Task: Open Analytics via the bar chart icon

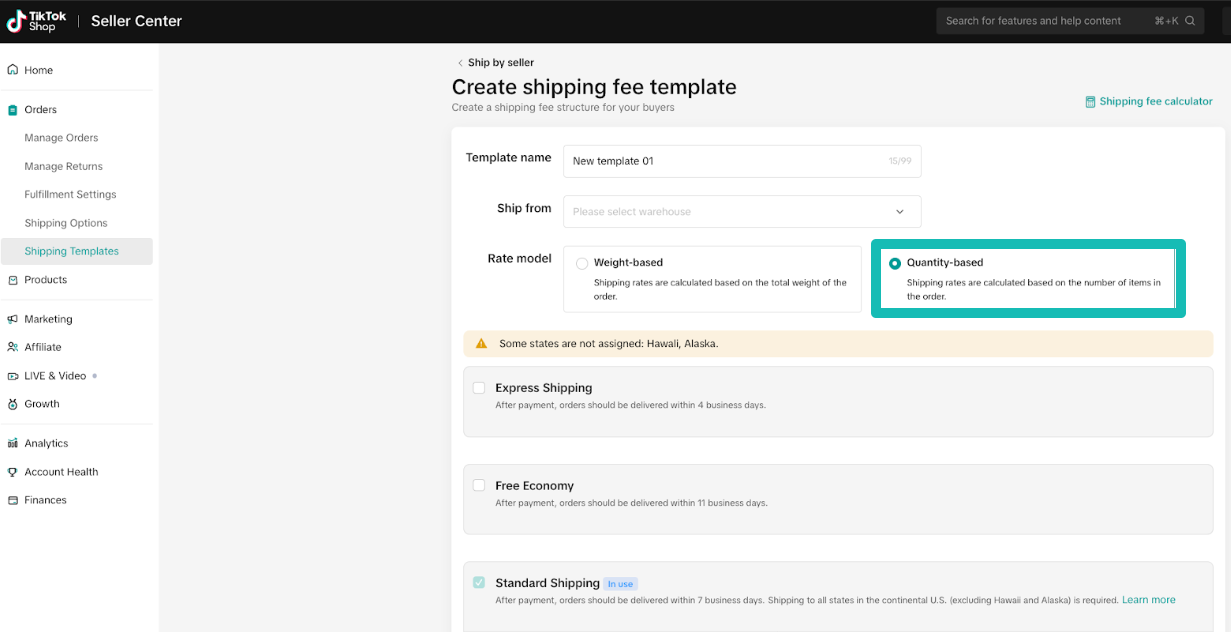Action: tap(14, 443)
